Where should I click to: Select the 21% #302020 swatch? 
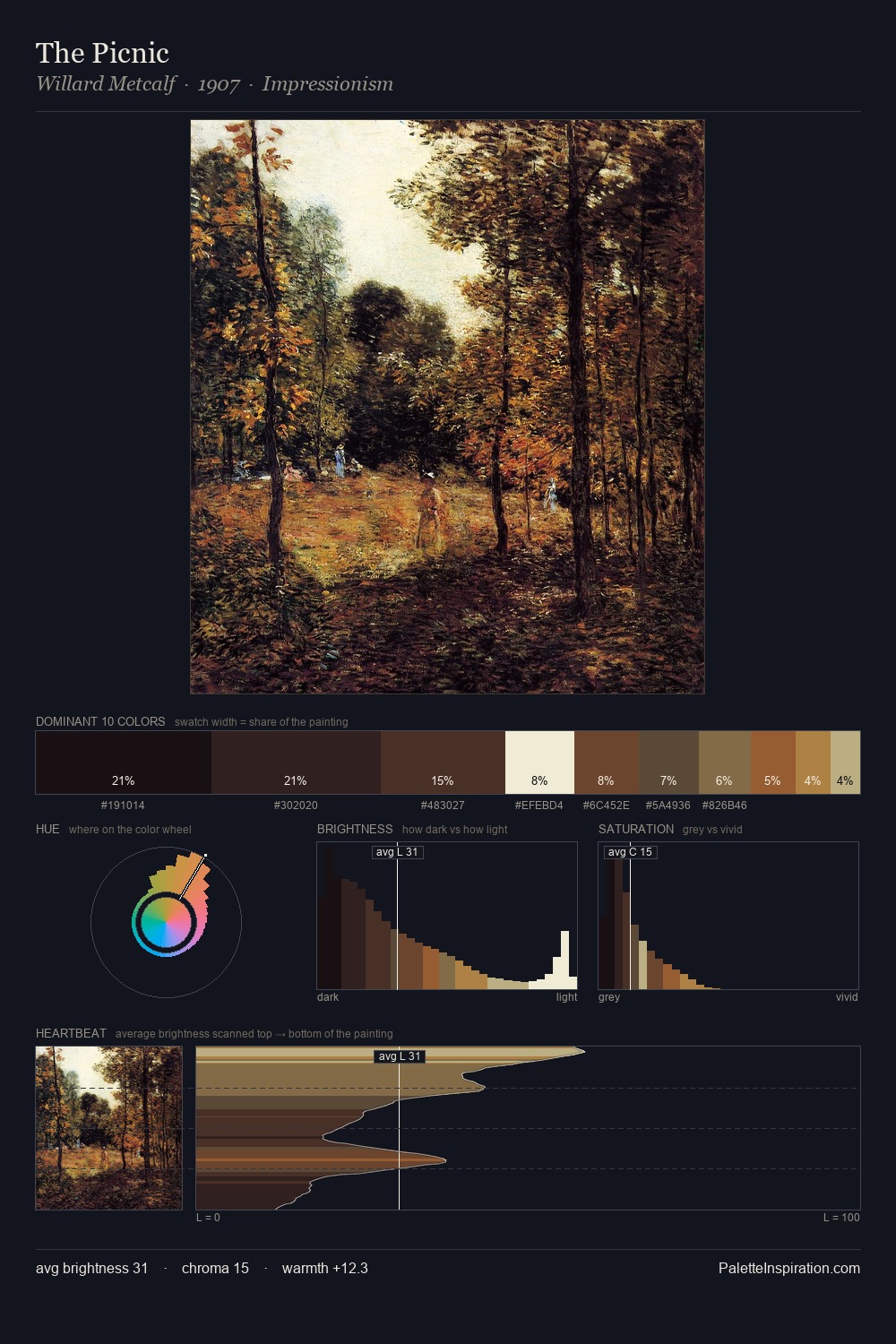click(x=296, y=762)
